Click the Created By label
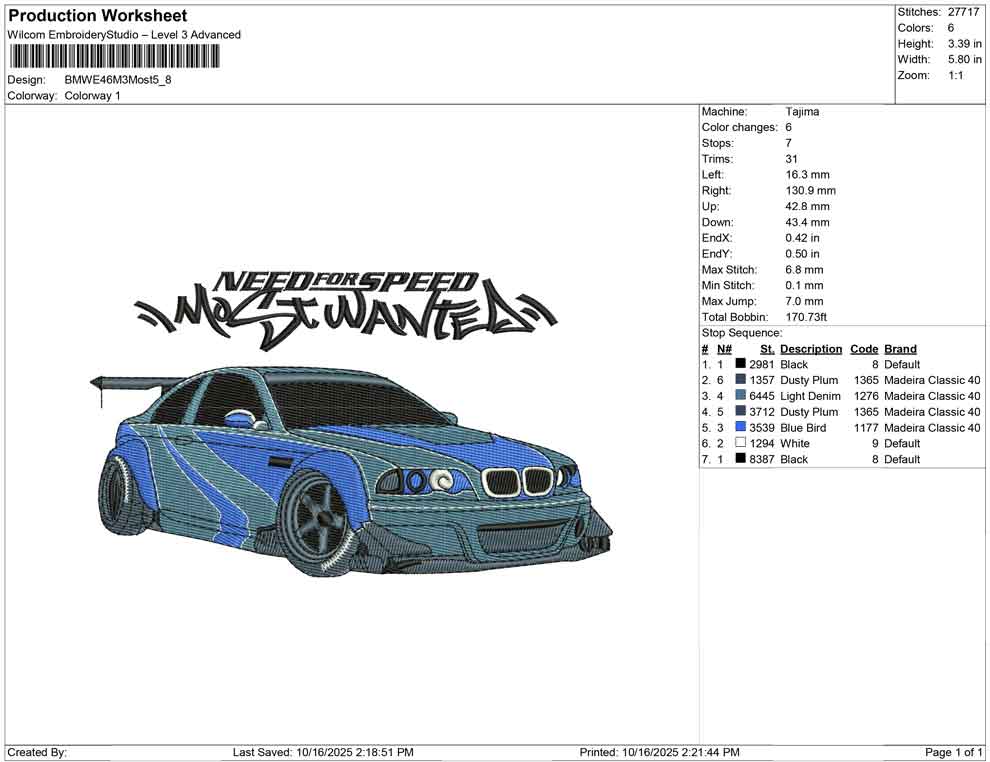Viewport: 990px width, 762px height. [37, 752]
